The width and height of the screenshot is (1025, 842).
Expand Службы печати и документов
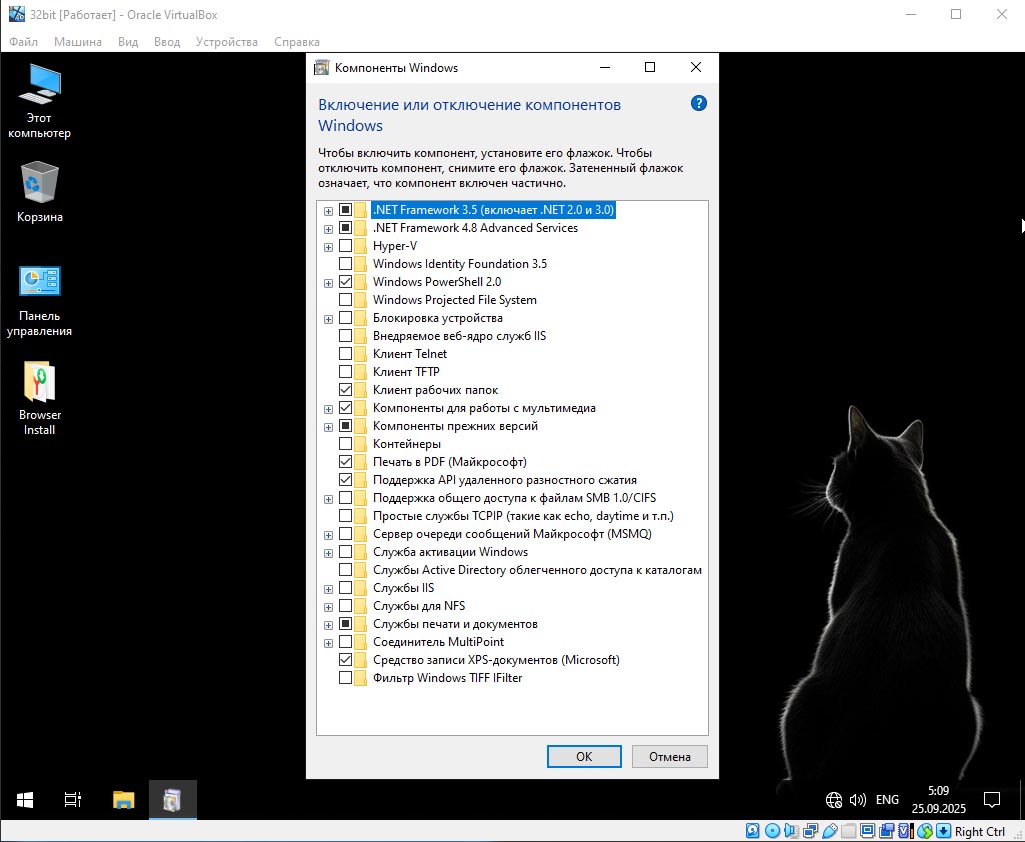pos(328,625)
